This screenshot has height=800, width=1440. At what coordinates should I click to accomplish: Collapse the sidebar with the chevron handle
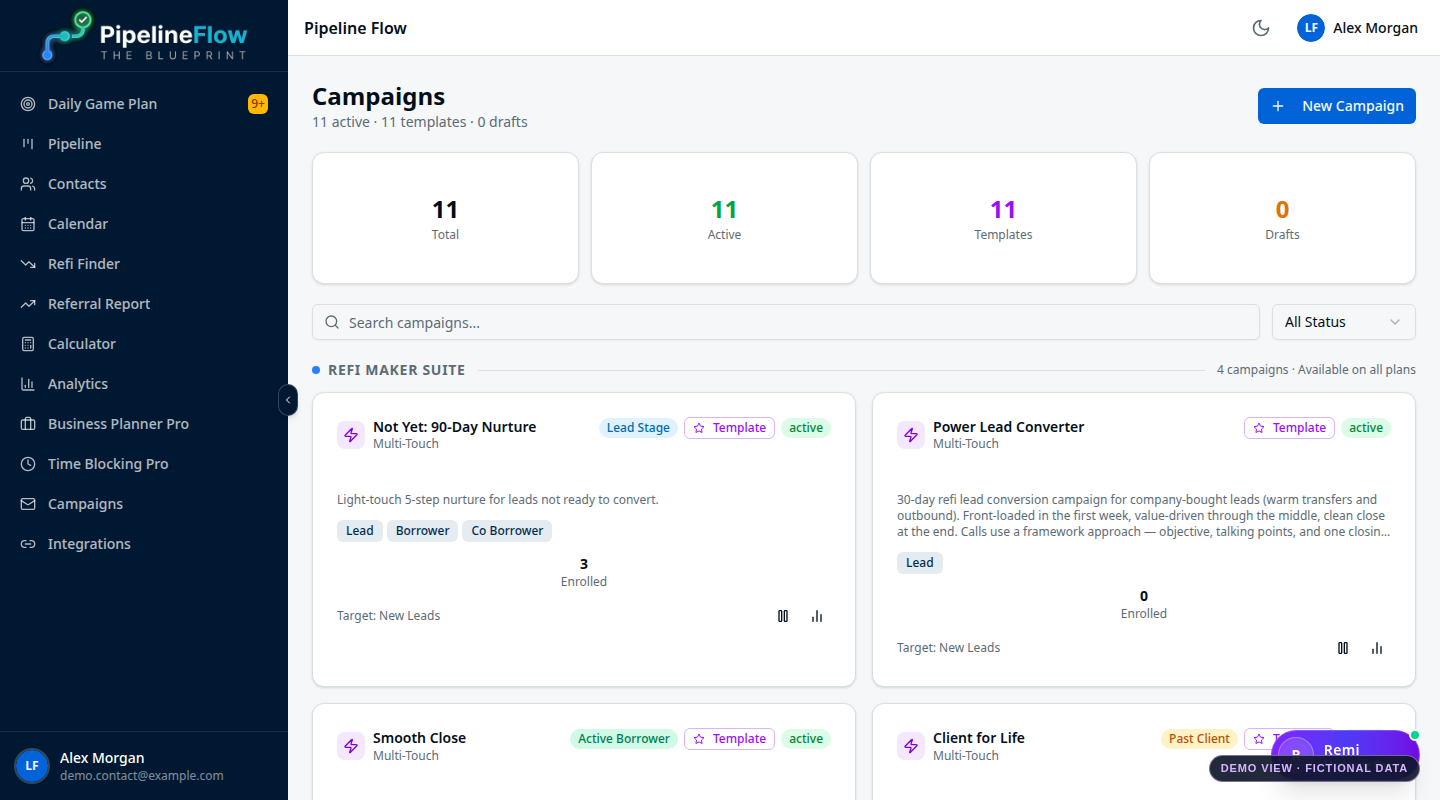(288, 400)
